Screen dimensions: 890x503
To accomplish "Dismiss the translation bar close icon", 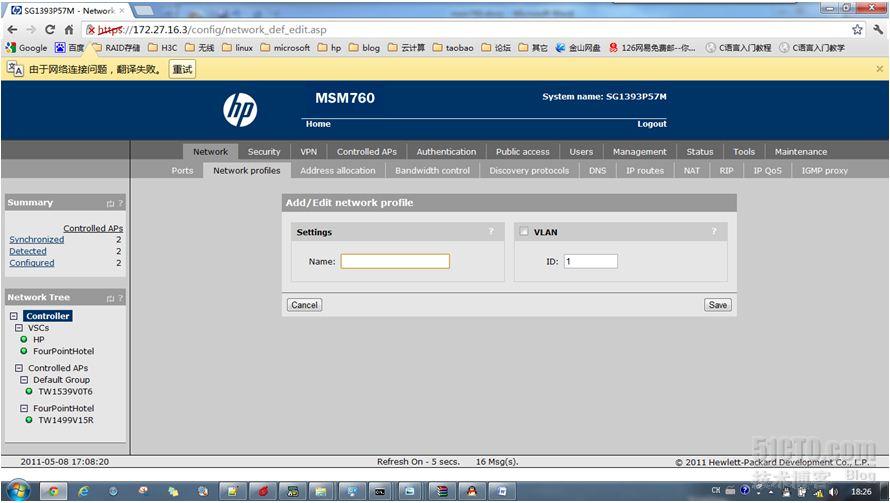I will pos(879,69).
